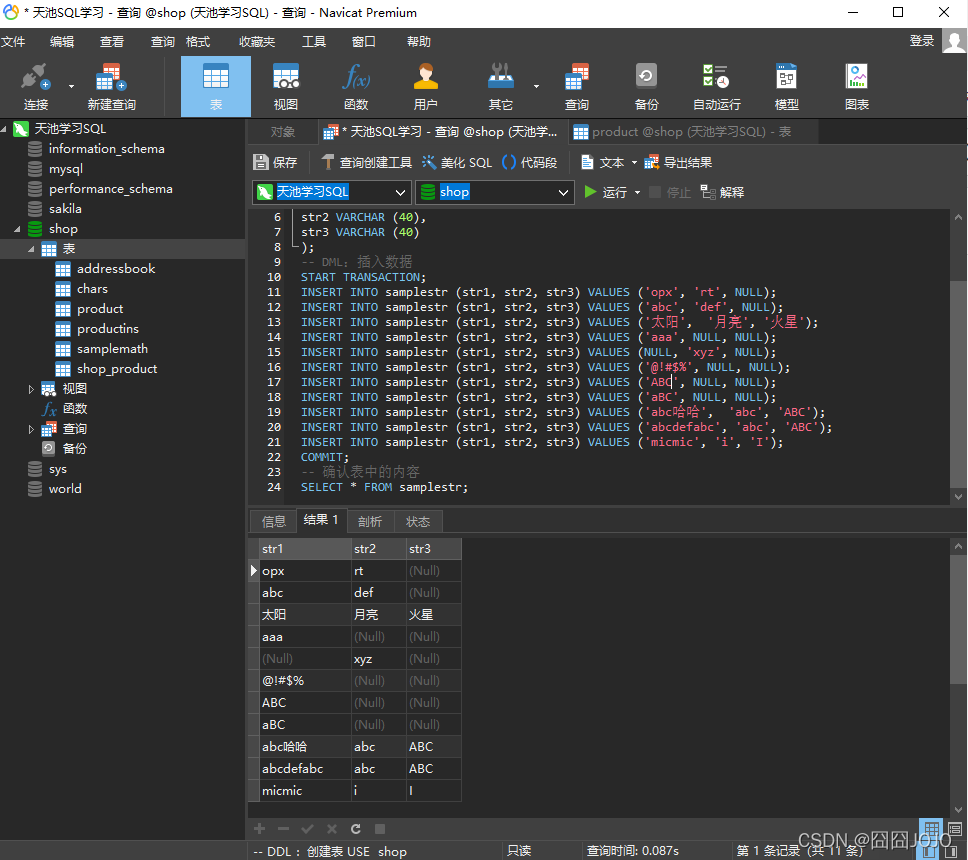The image size is (968, 860).
Task: Open the Query (查询) toolbar icon
Action: pyautogui.click(x=577, y=86)
